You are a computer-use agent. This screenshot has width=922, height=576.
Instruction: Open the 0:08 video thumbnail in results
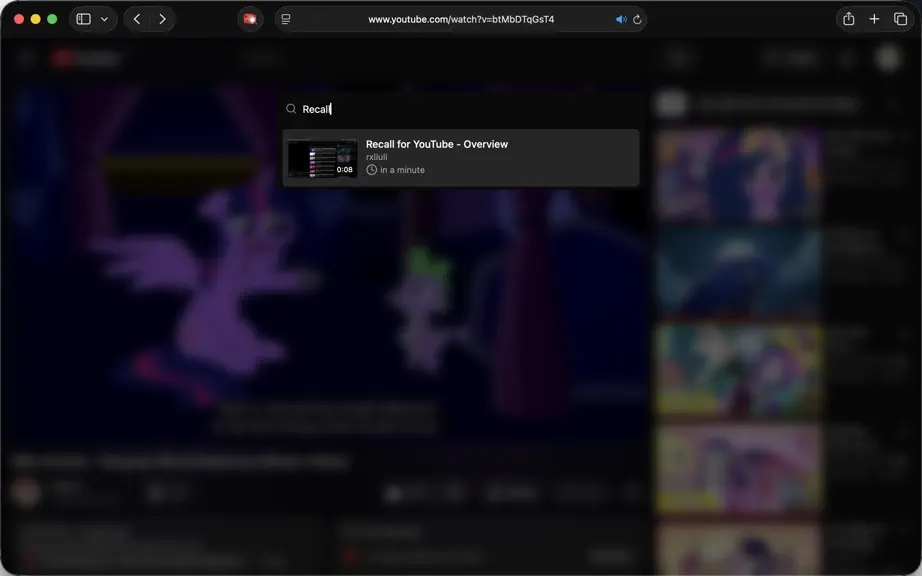pyautogui.click(x=322, y=158)
